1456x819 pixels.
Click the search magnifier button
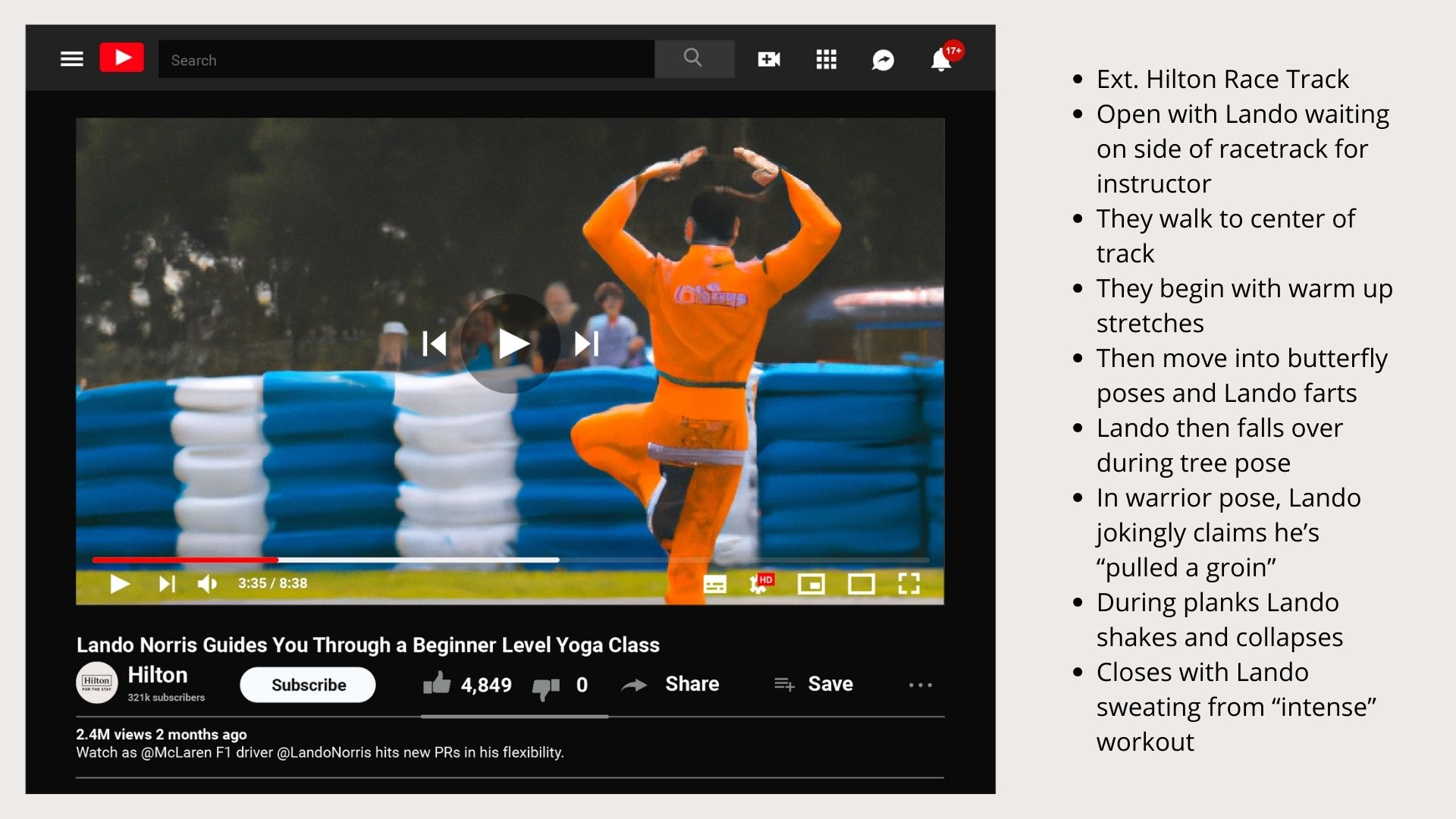point(693,58)
